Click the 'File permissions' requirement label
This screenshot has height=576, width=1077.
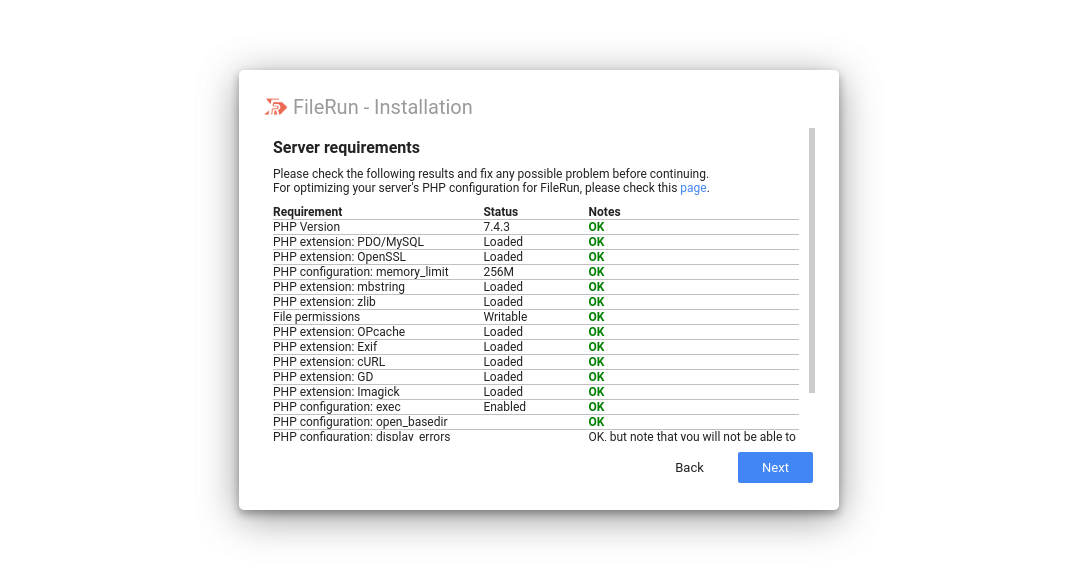pos(316,317)
